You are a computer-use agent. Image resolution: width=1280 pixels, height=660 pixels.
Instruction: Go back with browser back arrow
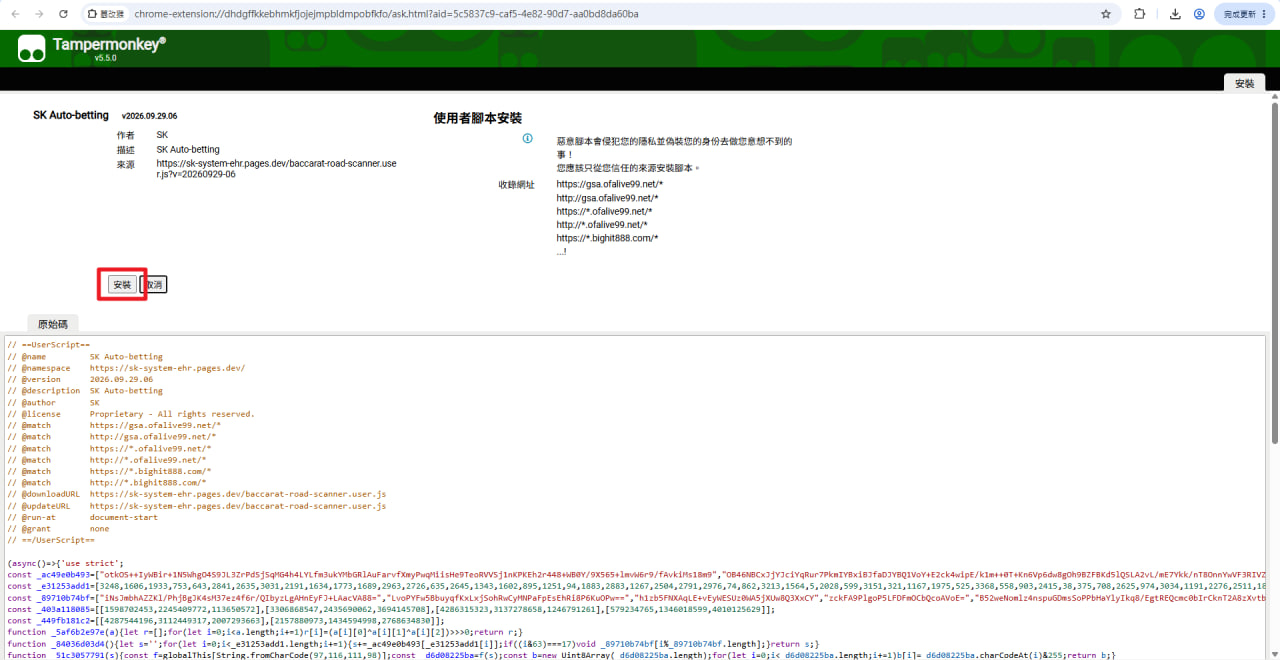pyautogui.click(x=14, y=14)
